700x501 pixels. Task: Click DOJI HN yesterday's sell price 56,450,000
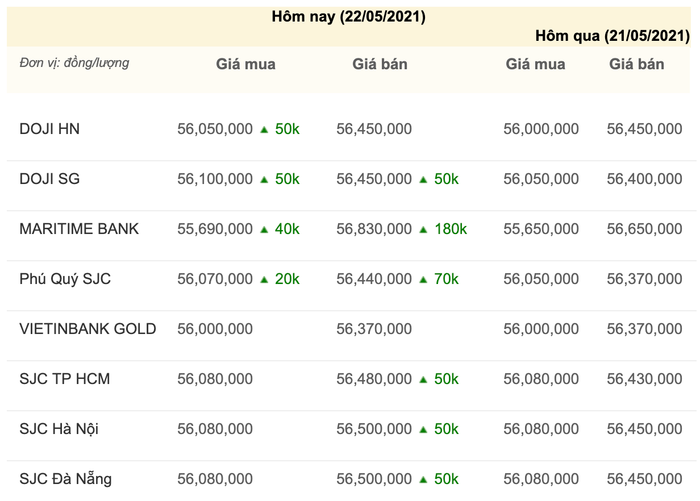pos(644,129)
